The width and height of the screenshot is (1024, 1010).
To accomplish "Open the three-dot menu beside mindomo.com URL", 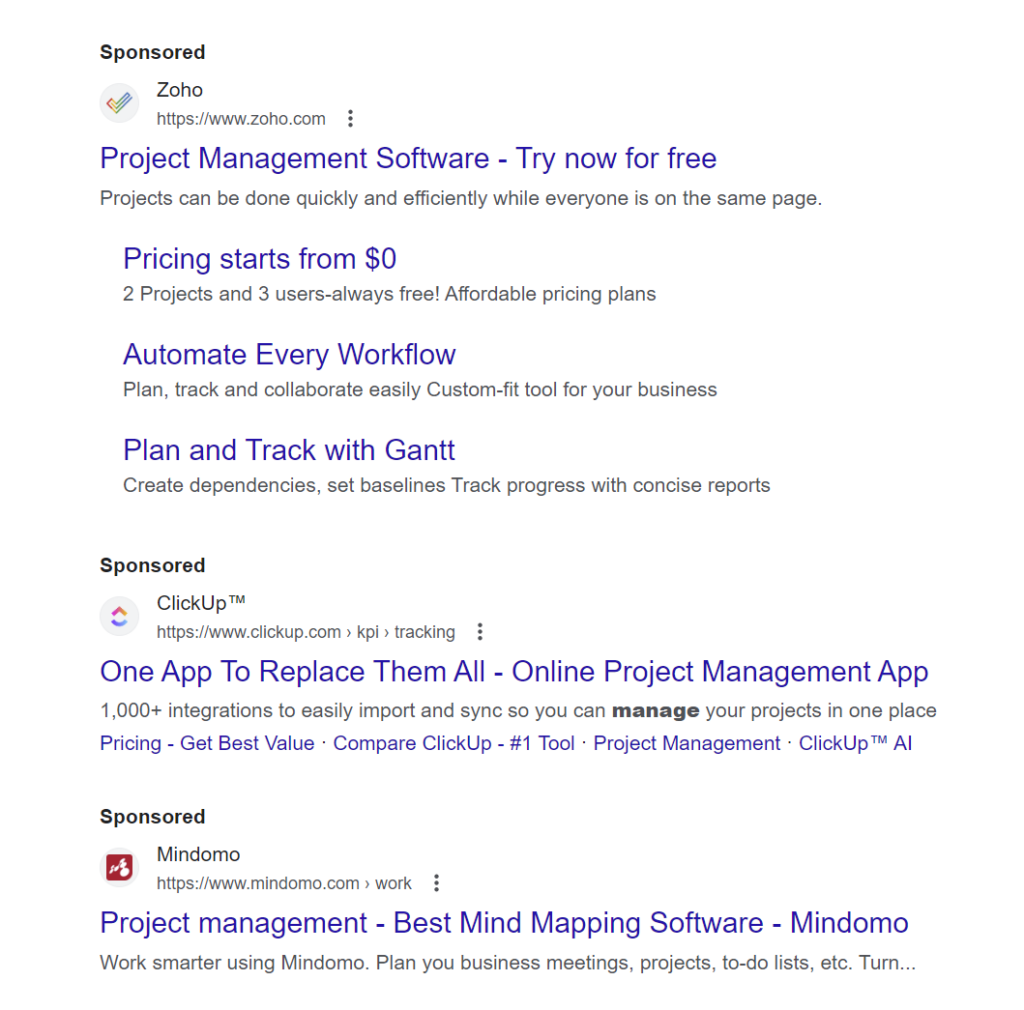I will [x=436, y=883].
